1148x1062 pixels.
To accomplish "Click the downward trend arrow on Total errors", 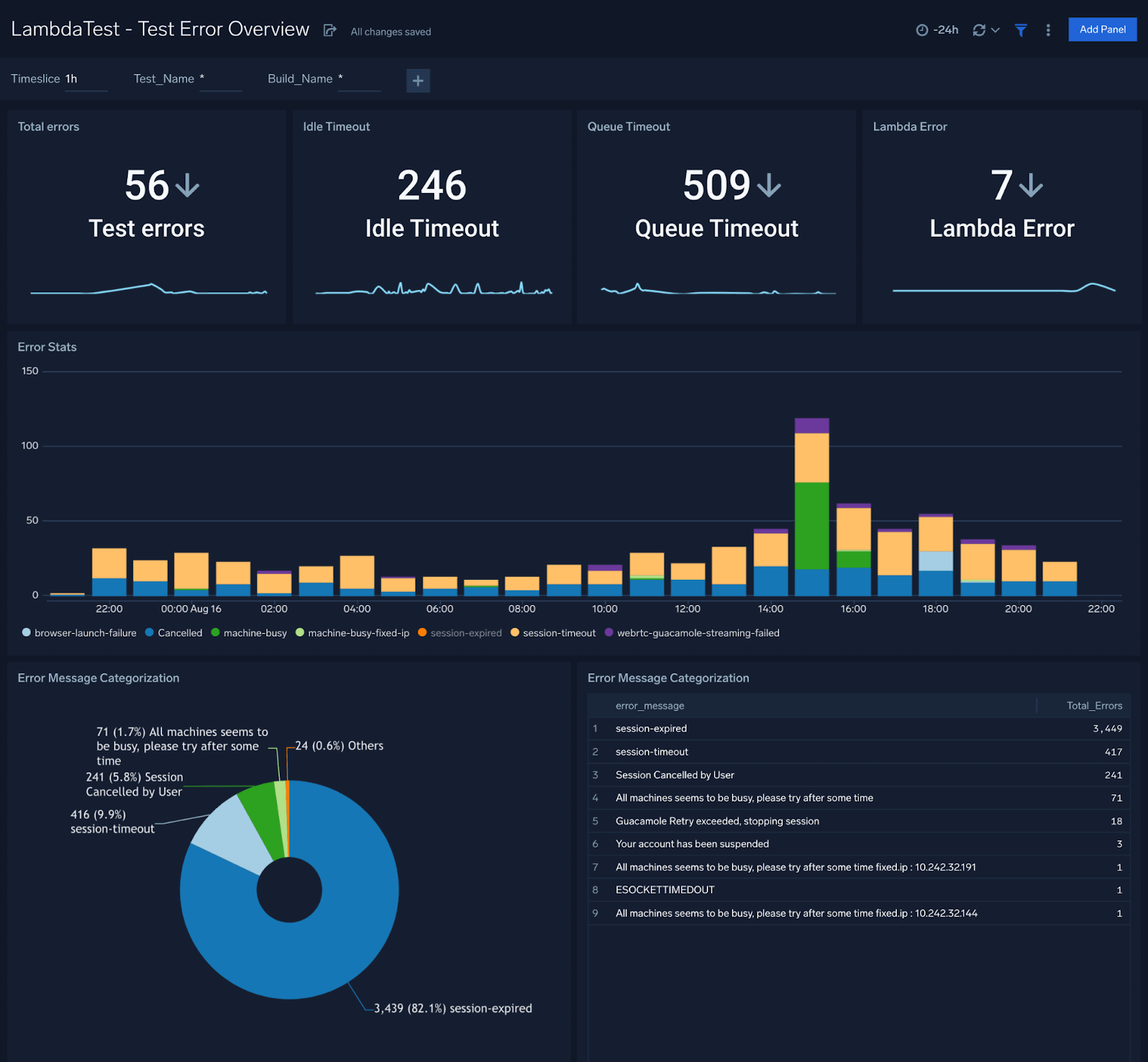I will [187, 186].
